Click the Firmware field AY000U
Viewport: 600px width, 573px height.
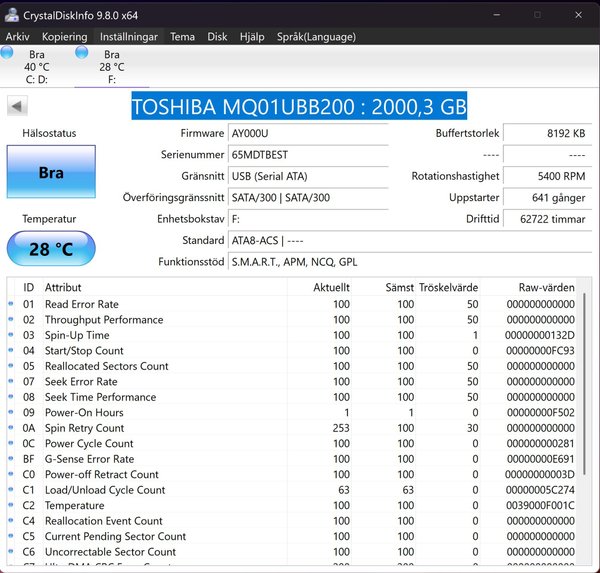[308, 134]
